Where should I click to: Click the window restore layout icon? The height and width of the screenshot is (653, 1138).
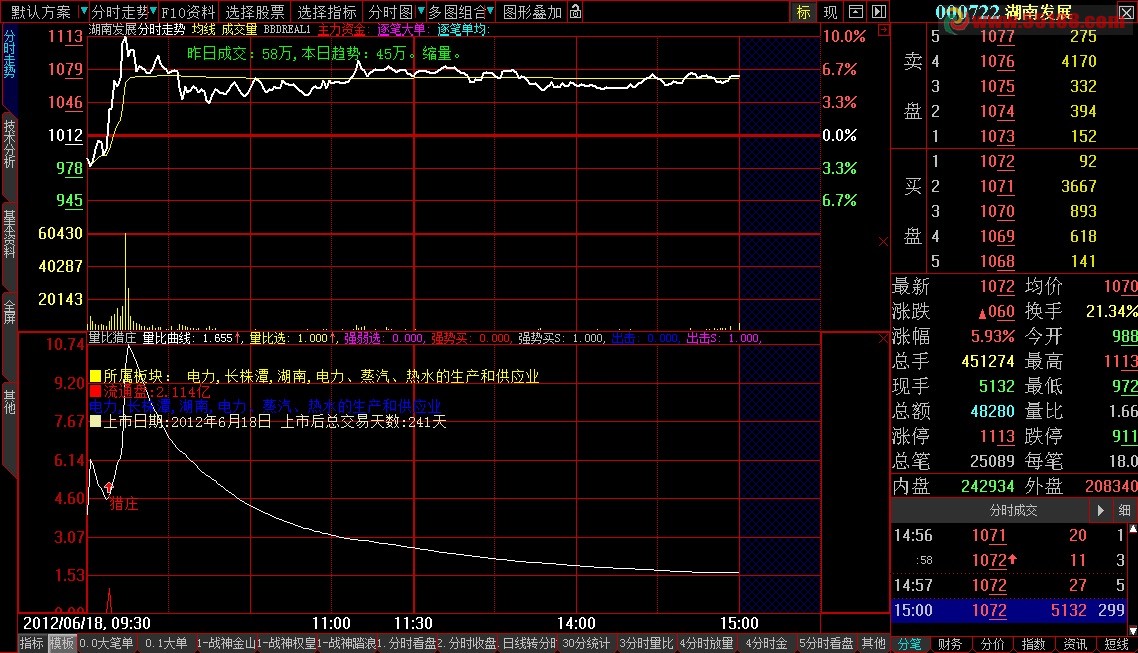pyautogui.click(x=856, y=12)
